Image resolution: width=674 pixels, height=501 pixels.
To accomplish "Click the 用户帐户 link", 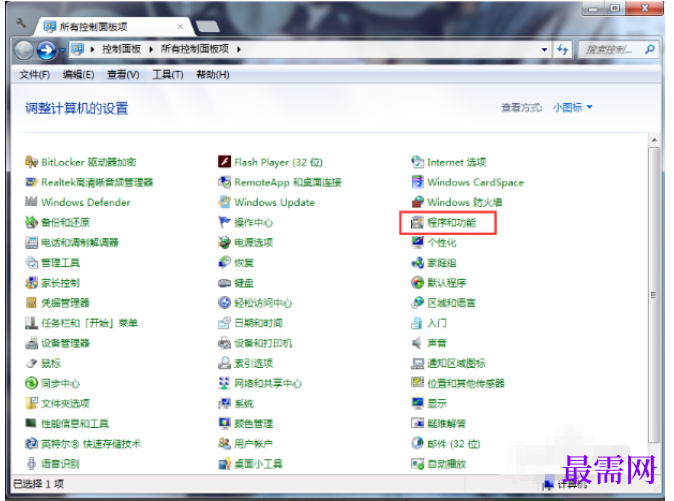I will coord(253,443).
